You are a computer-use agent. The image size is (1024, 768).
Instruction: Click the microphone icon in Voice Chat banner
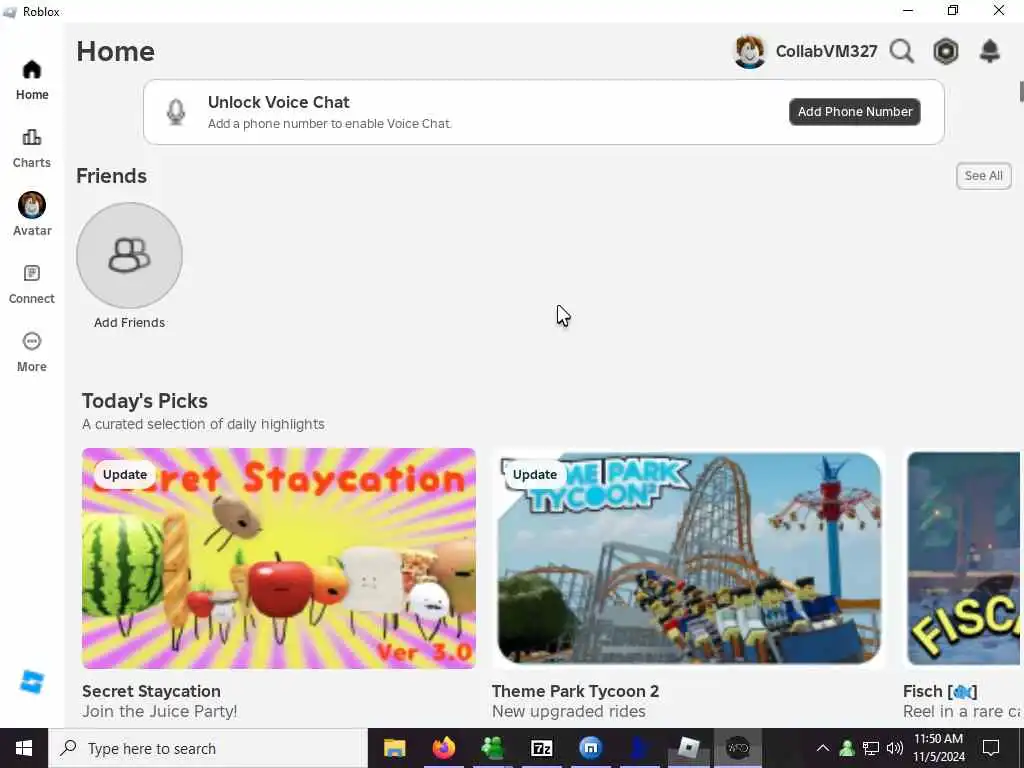tap(176, 112)
